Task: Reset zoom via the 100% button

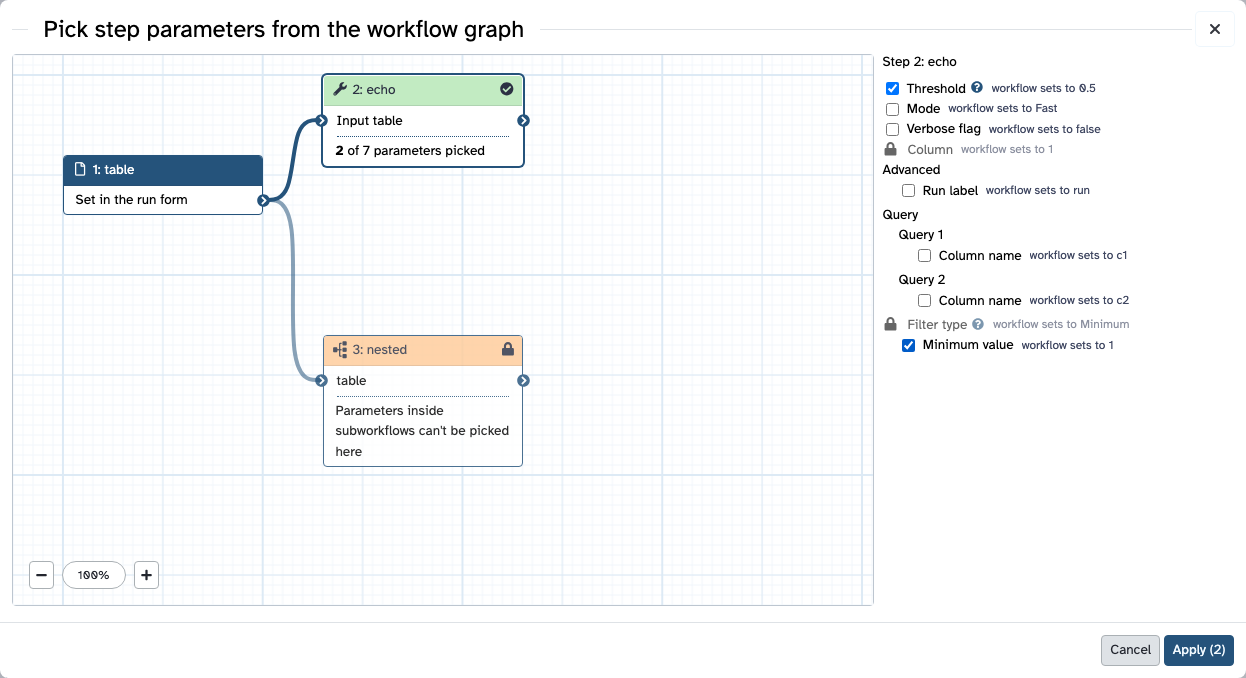Action: click(94, 575)
